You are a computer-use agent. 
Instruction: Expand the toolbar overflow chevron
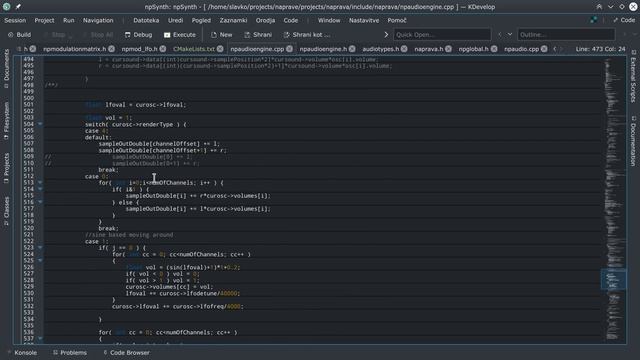[x=386, y=35]
